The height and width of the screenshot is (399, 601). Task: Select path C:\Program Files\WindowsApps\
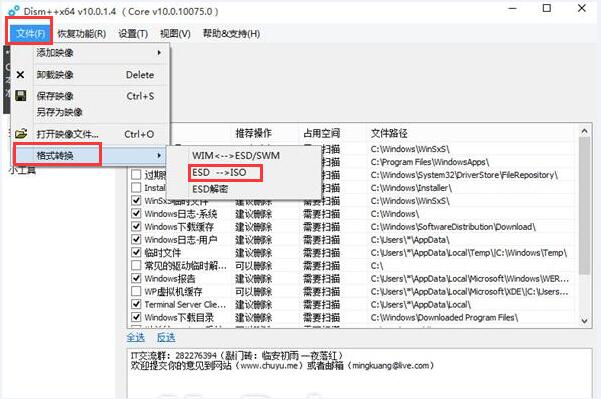coord(430,162)
